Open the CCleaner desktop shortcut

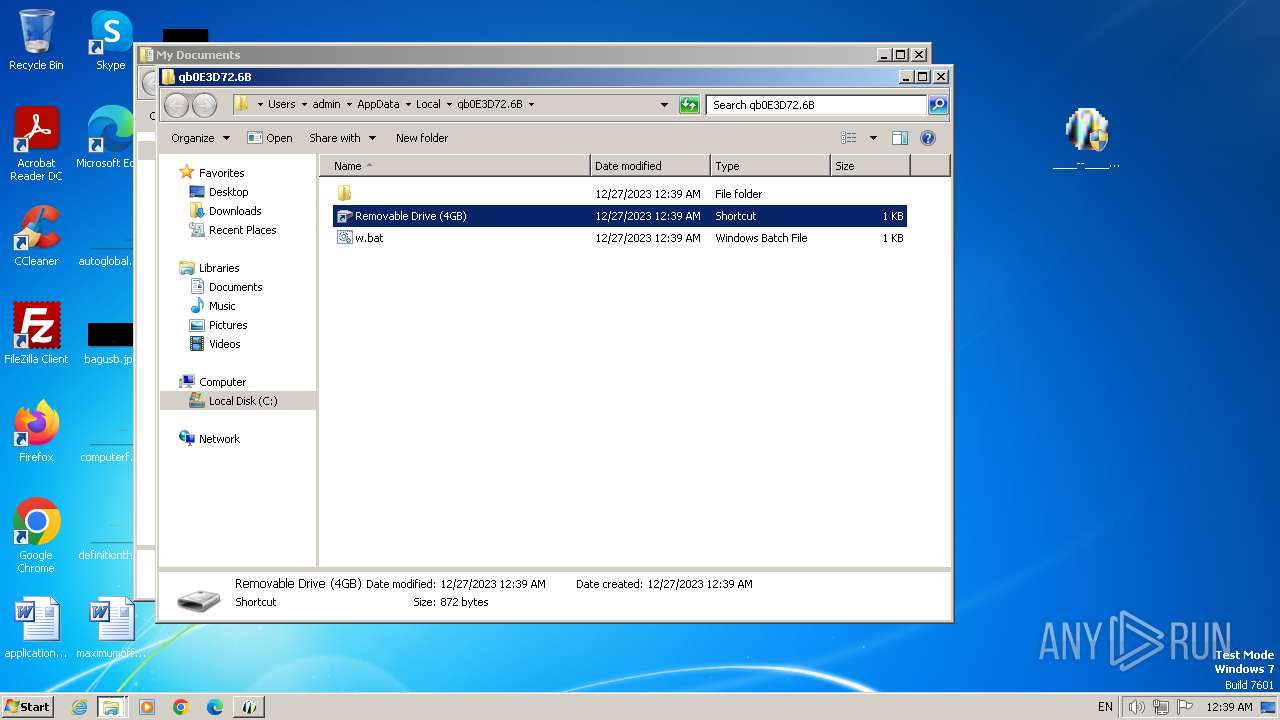point(36,236)
